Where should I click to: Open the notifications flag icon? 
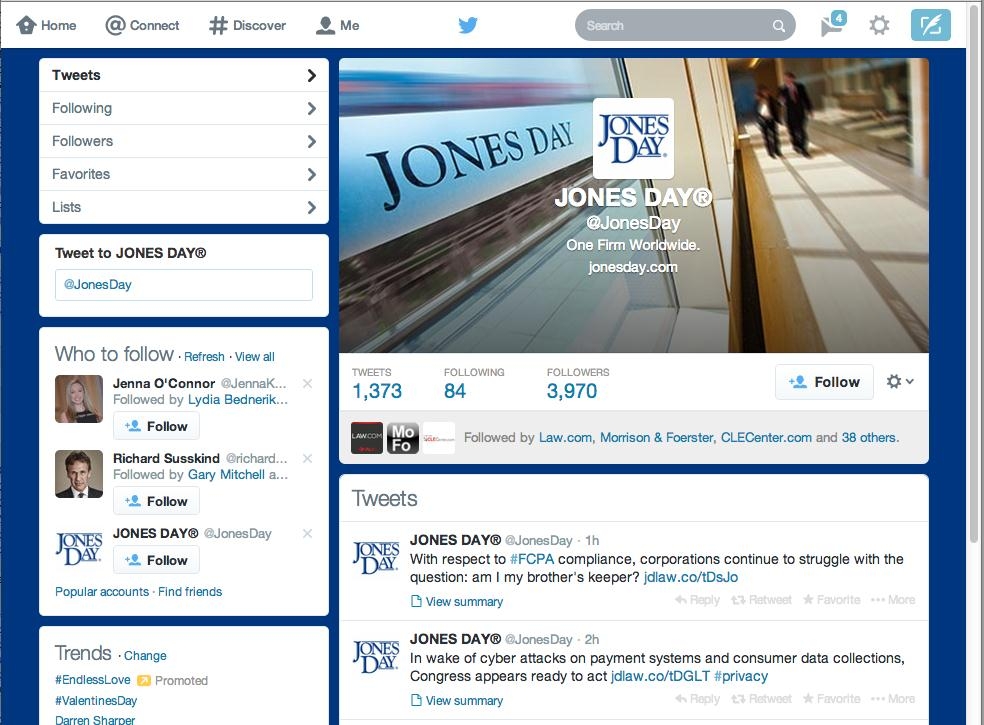coord(833,24)
